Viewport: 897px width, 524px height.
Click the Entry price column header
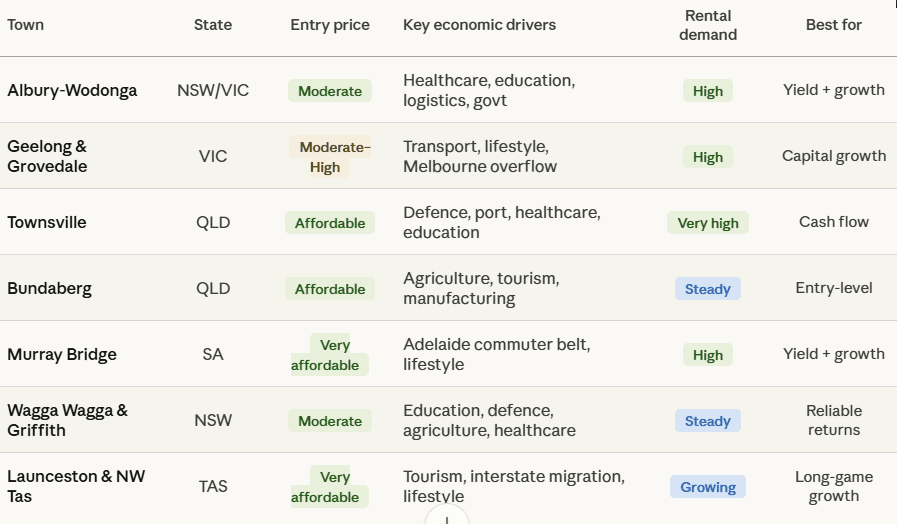330,25
